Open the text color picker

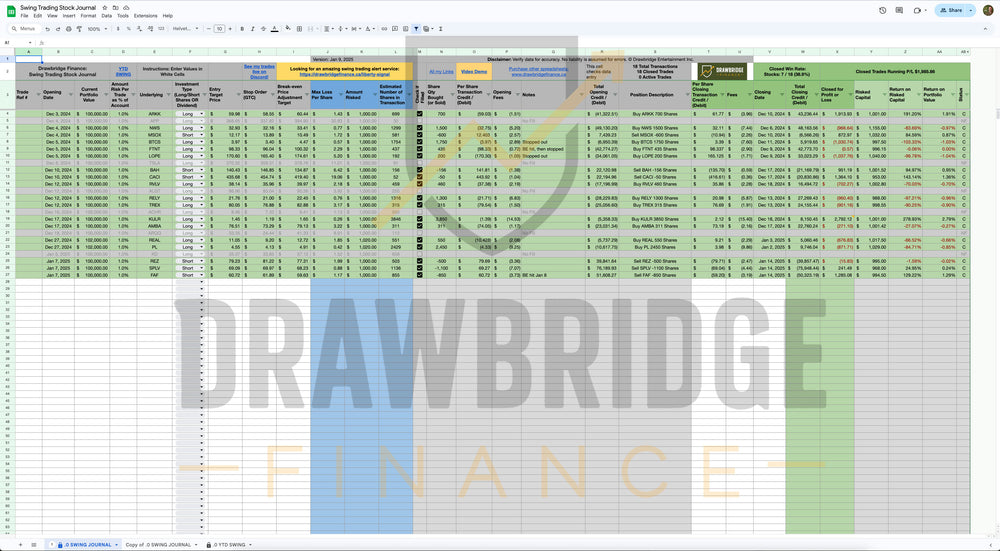tap(274, 29)
